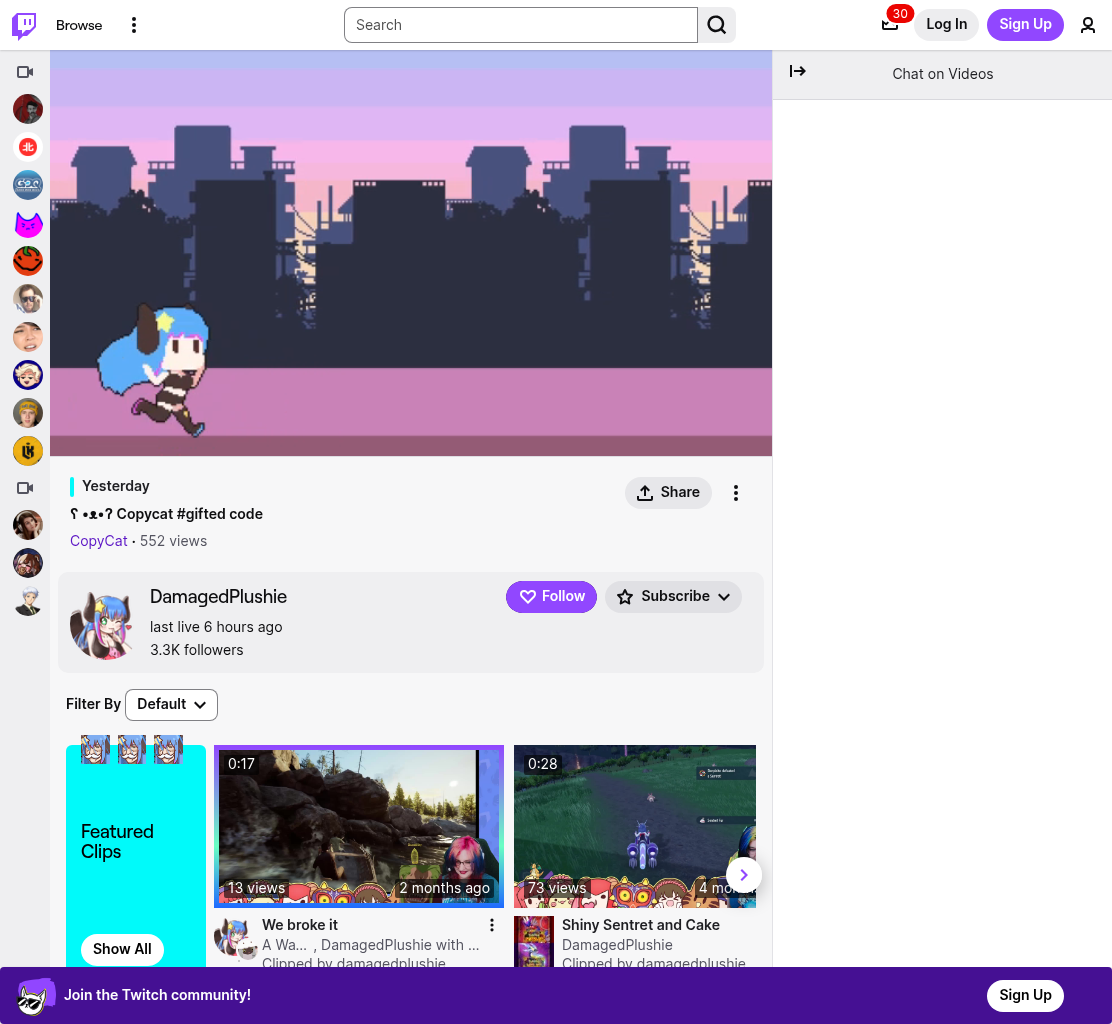Expand the Subscribe dropdown

click(x=673, y=597)
